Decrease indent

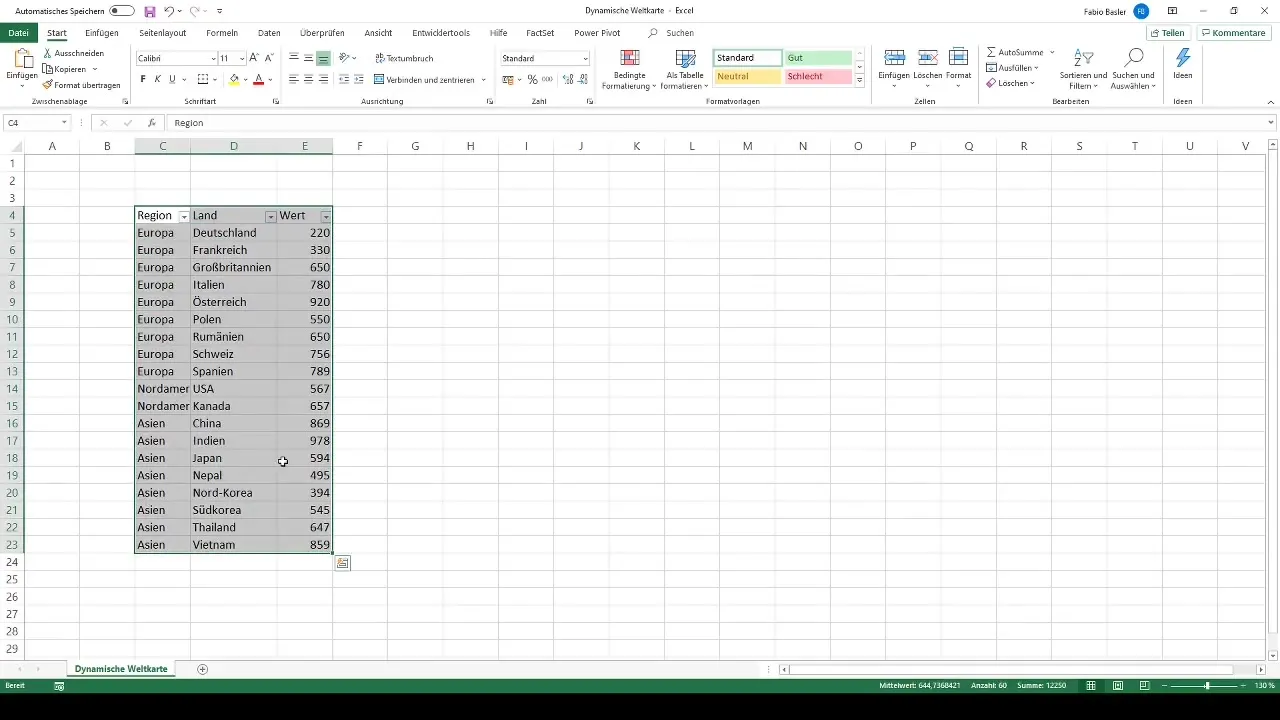[x=344, y=79]
